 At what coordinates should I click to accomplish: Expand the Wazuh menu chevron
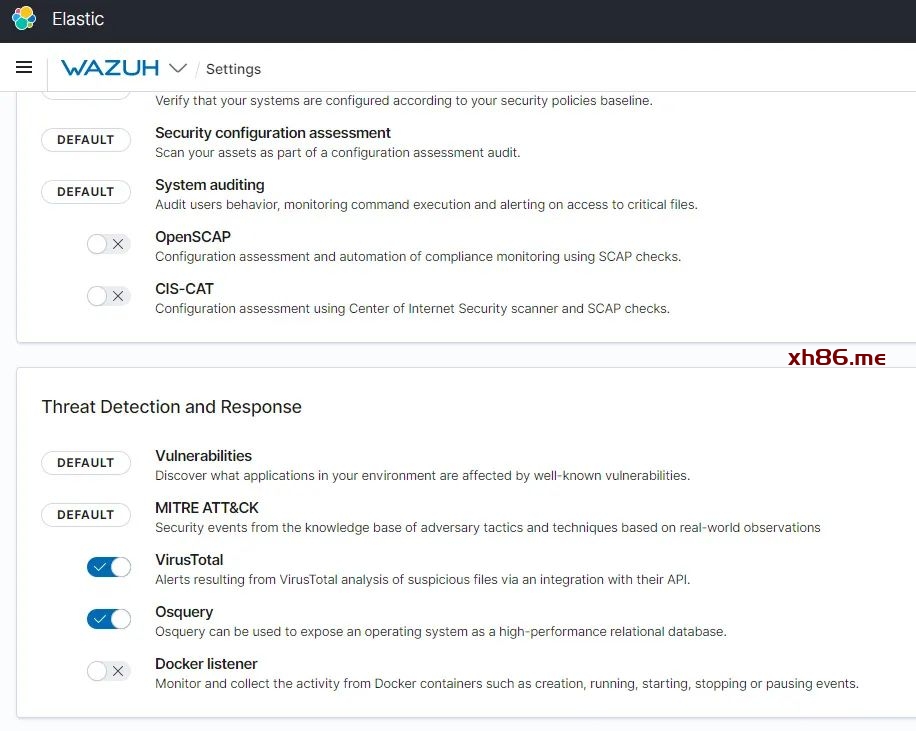[178, 68]
